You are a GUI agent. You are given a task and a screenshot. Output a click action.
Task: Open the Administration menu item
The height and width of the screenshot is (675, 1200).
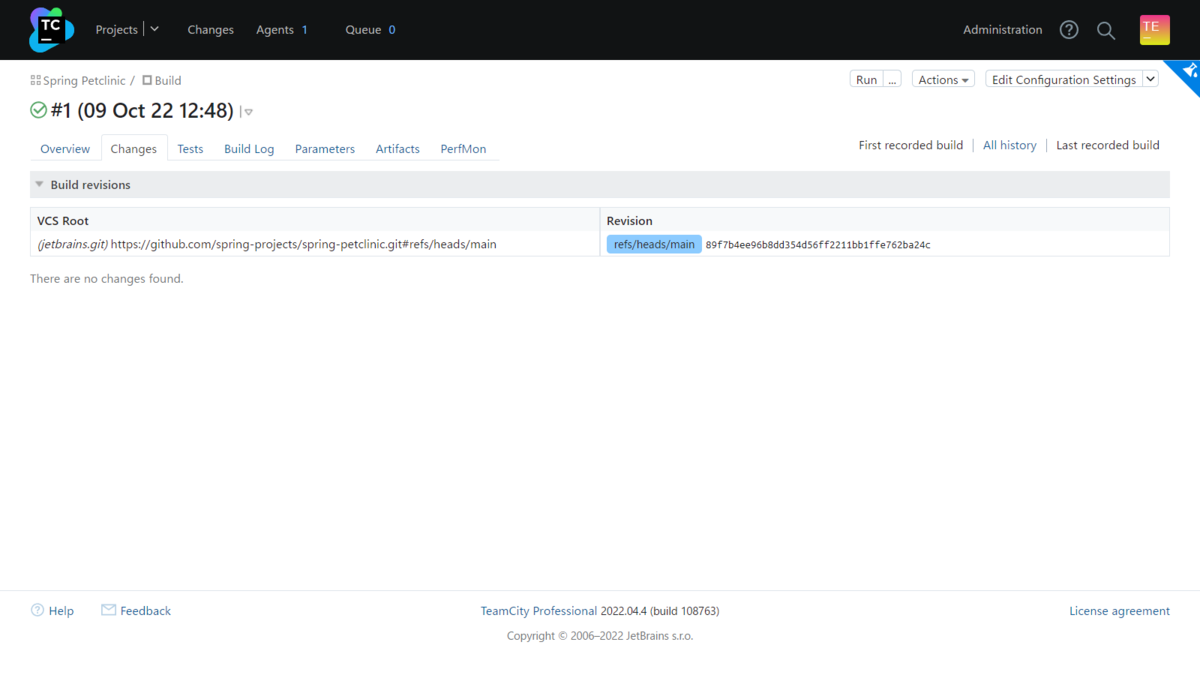coord(1002,30)
